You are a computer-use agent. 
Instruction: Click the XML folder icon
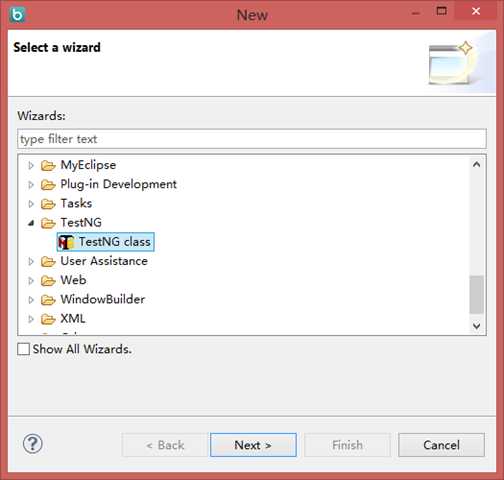(x=48, y=319)
